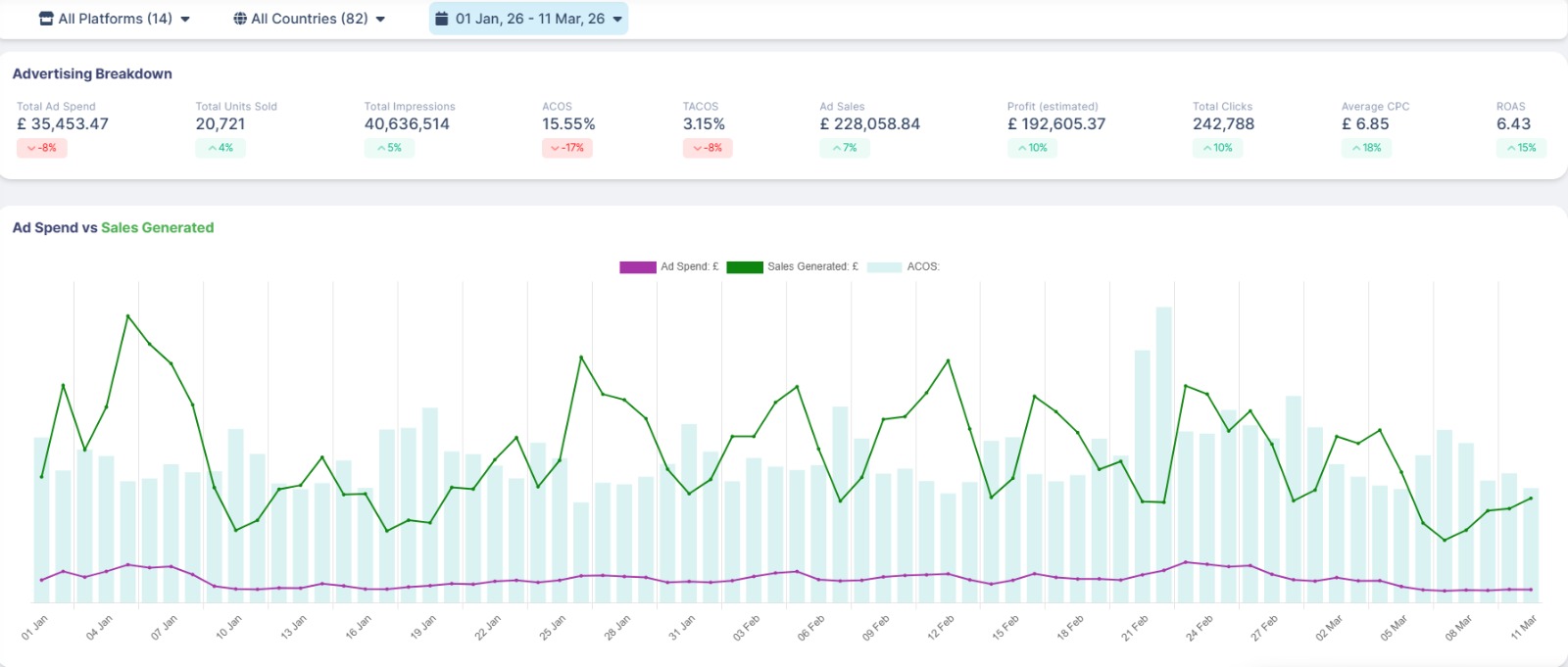Toggle Sales Generated series visibility in legend
The width and height of the screenshot is (1568, 667).
click(812, 266)
